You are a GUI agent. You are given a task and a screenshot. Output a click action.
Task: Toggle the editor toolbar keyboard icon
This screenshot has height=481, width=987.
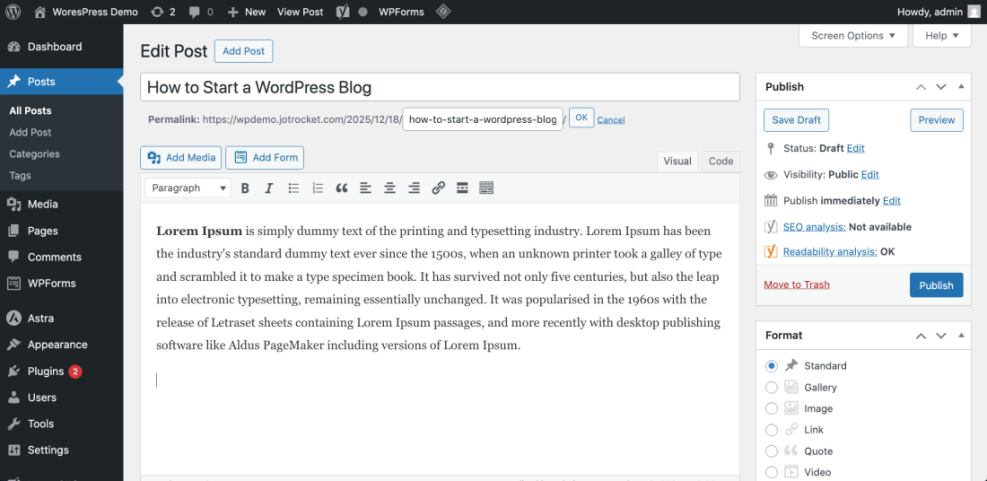point(487,188)
